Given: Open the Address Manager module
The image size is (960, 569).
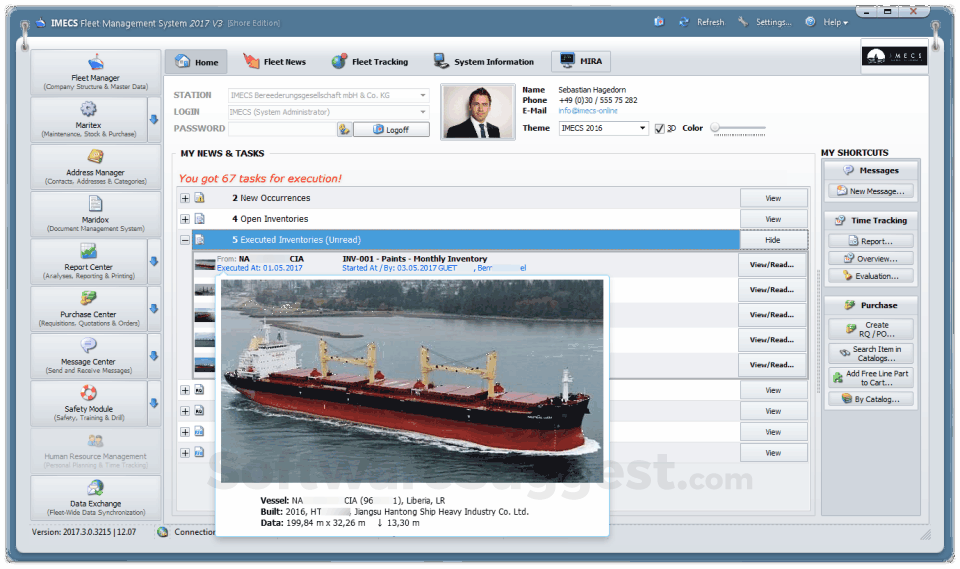Looking at the screenshot, I should point(96,167).
